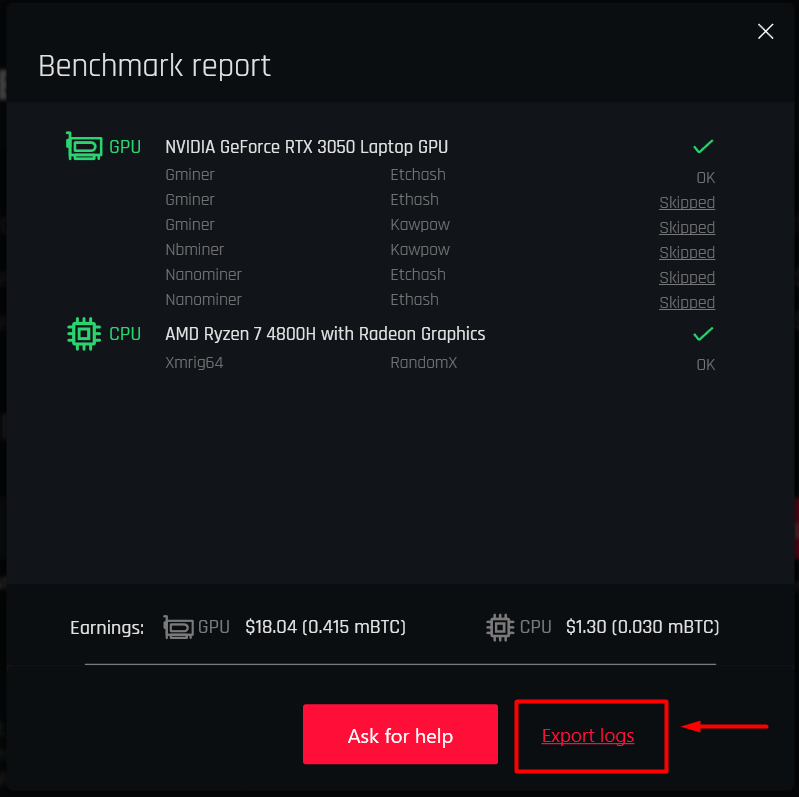Click the green checkmark next to AMD Ryzen

pos(703,334)
